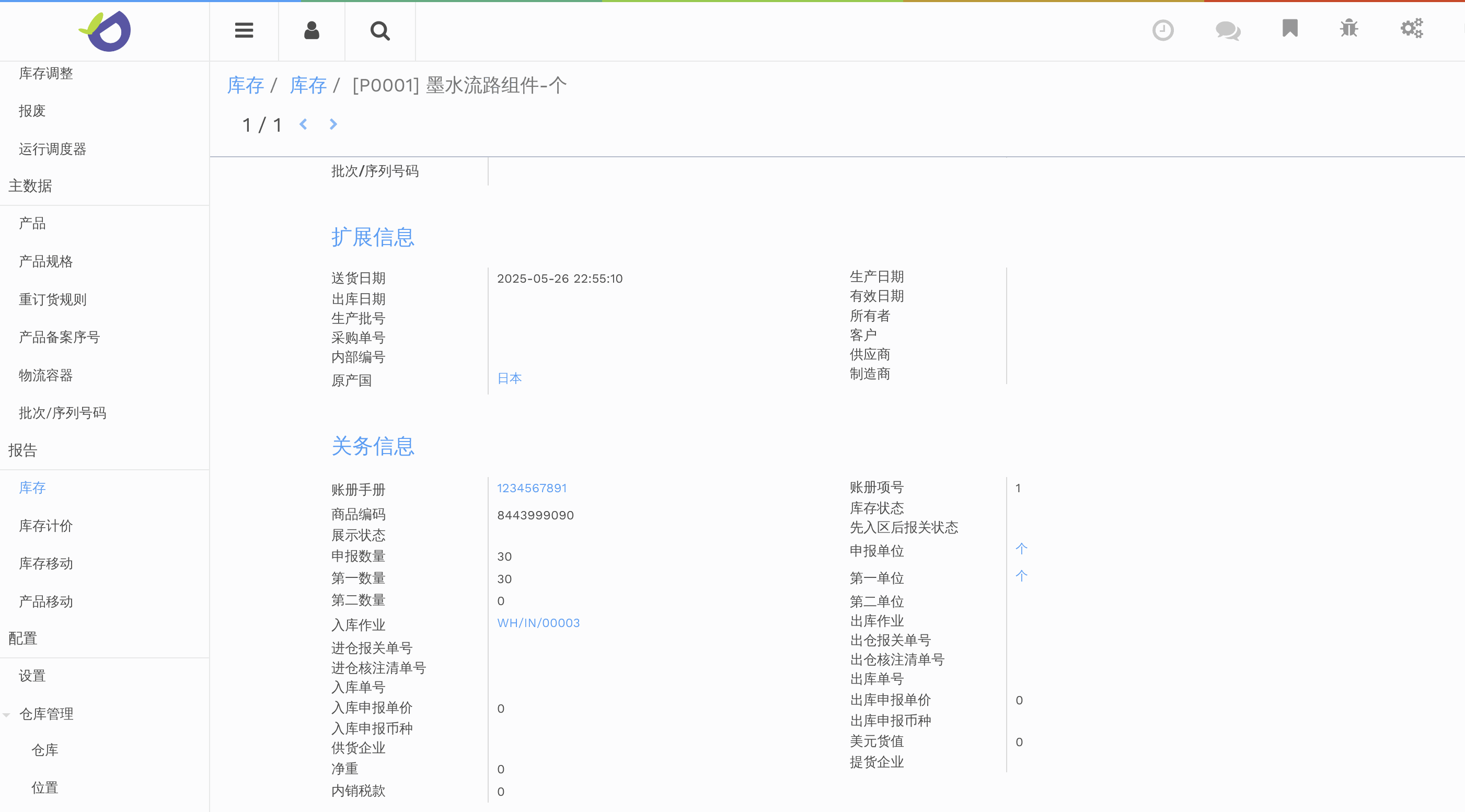Screen dimensions: 1465x812
Task: Select 位置 under the warehouse section
Action: pyautogui.click(x=44, y=787)
